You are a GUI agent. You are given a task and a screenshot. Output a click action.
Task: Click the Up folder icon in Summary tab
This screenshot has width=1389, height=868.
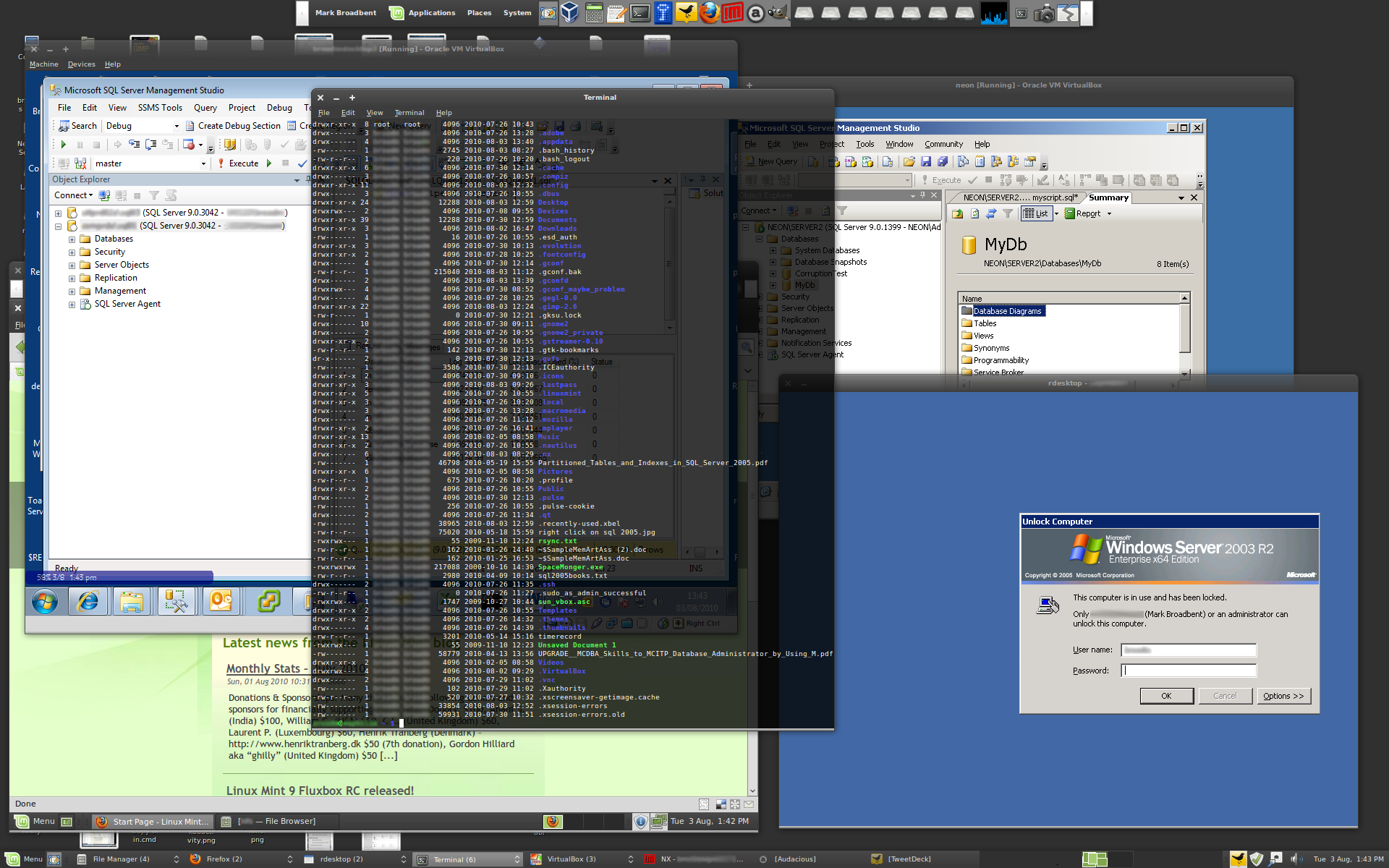click(958, 213)
